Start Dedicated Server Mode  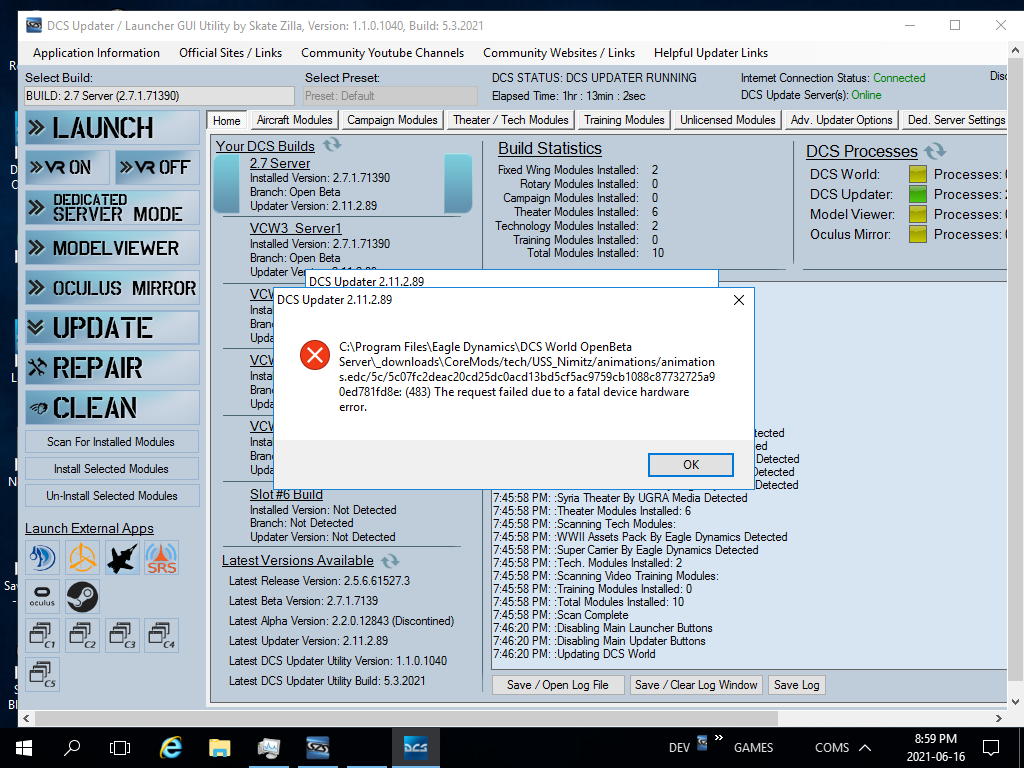(112, 208)
